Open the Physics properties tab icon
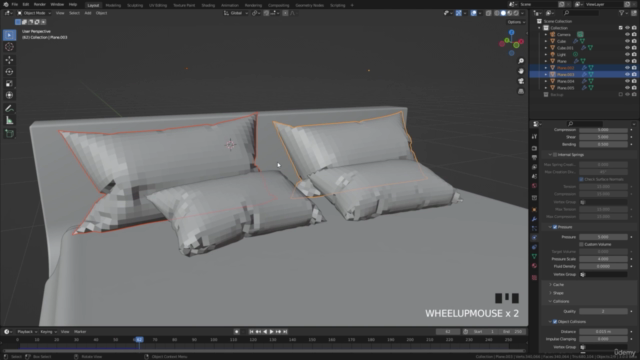The image size is (640, 360). pos(534,238)
